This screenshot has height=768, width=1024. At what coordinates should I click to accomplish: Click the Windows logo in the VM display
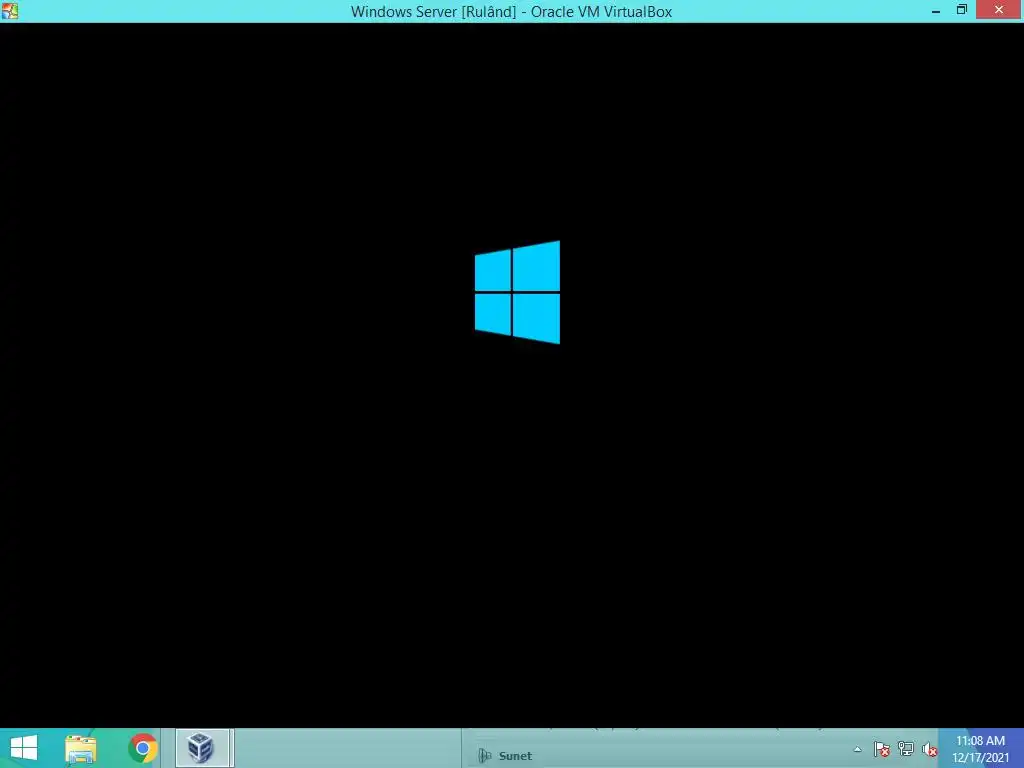pos(517,292)
